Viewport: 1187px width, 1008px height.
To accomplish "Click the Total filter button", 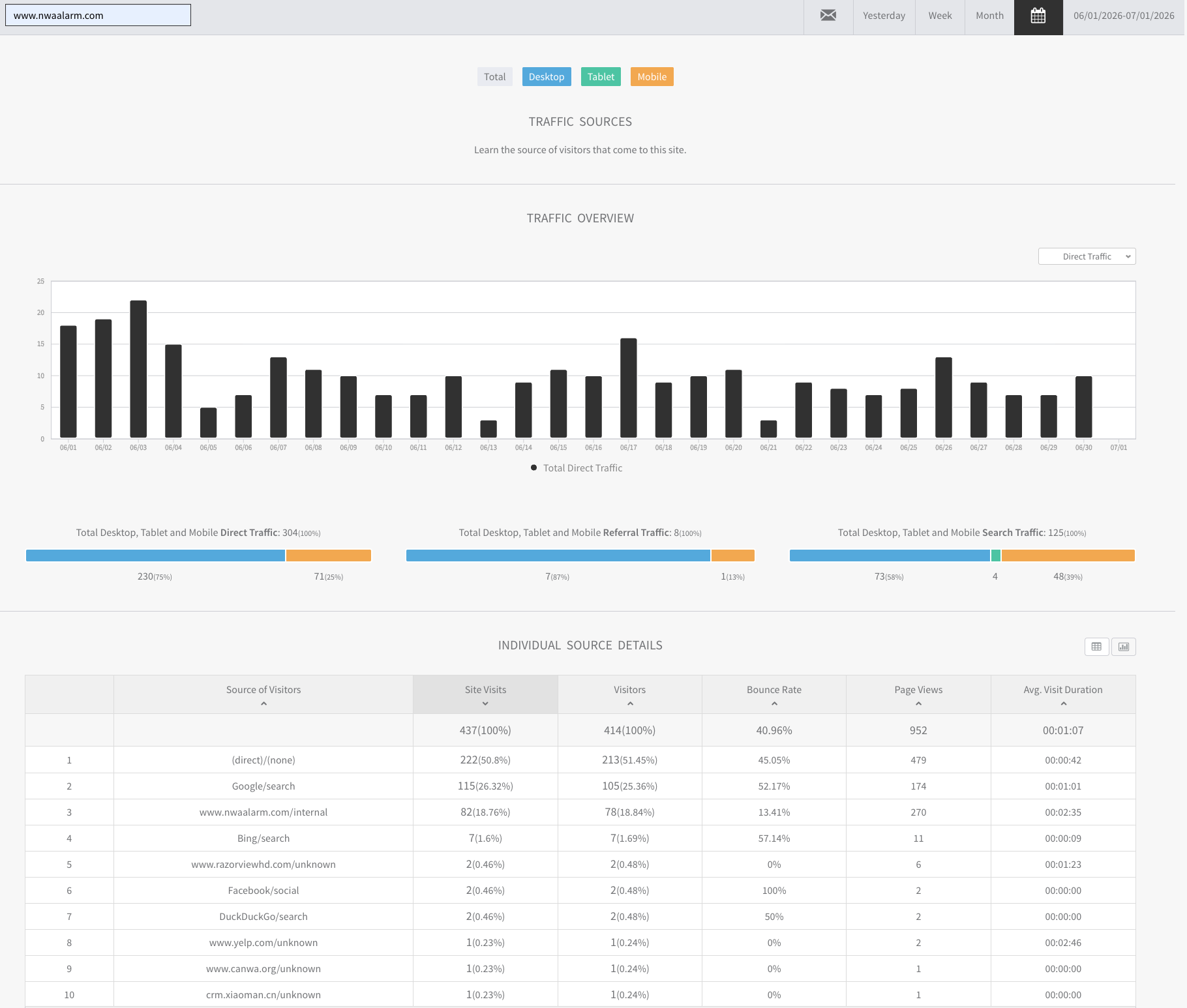I will point(495,77).
